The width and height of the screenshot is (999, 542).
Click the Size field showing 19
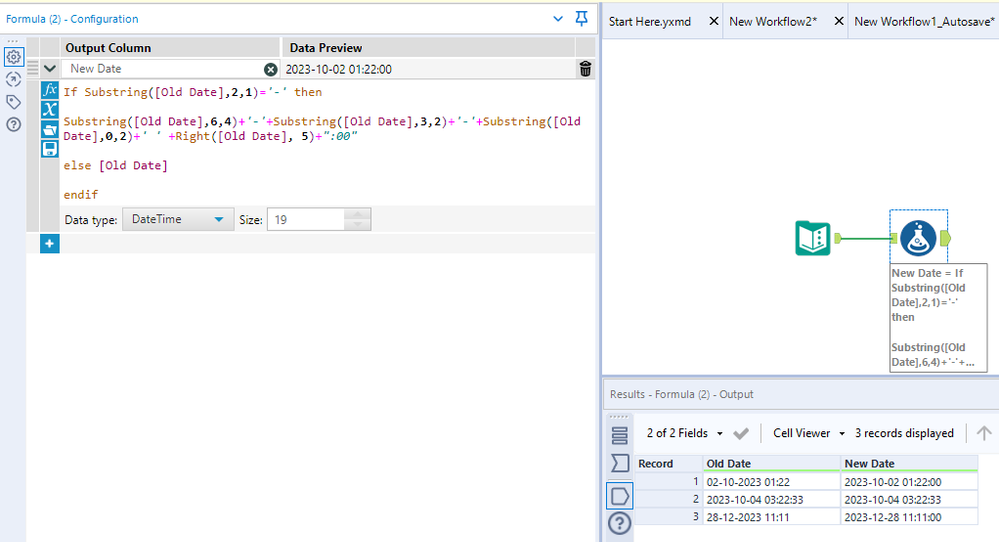click(306, 219)
